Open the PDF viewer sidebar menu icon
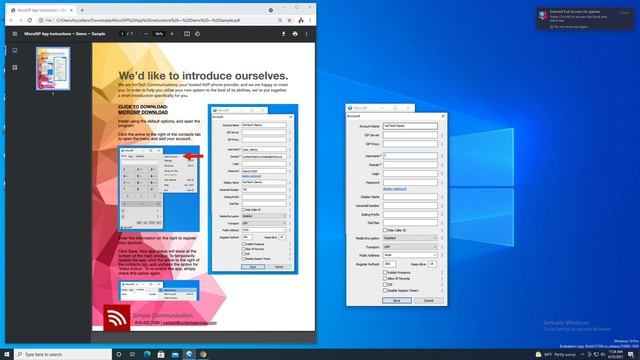Viewport: 640px width, 360px height. click(x=15, y=34)
